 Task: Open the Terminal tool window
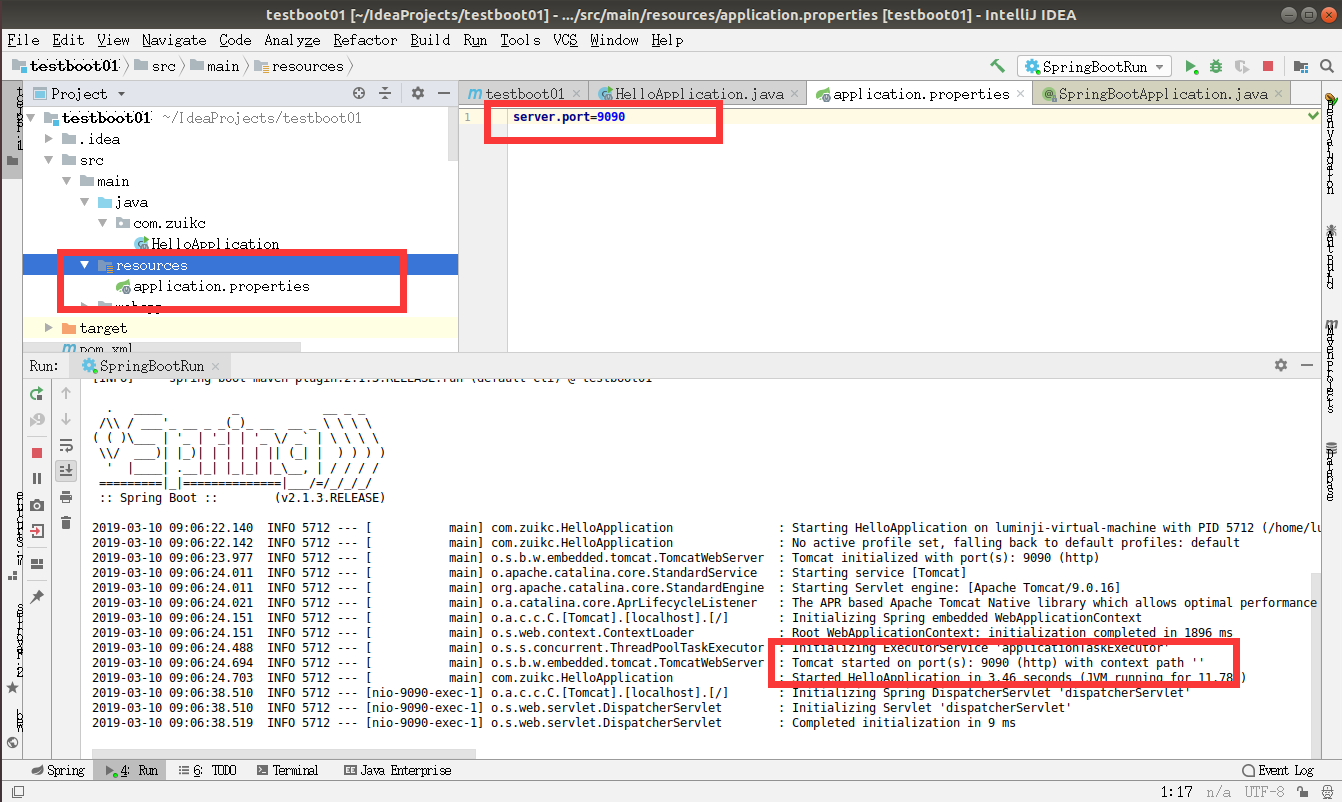coord(287,770)
